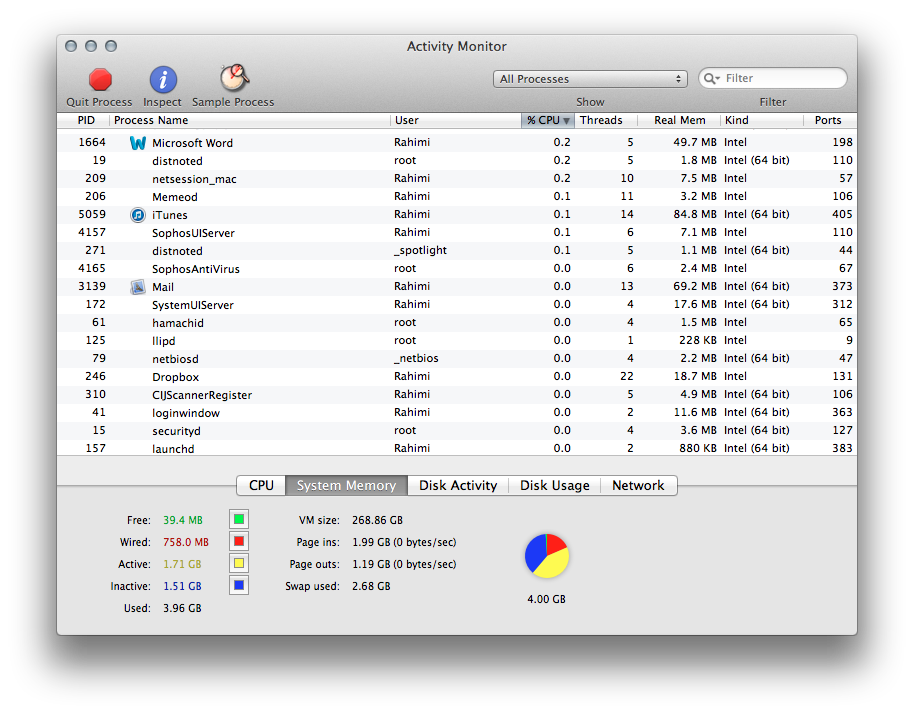Select the launchd process row
This screenshot has width=914, height=714.
click(x=457, y=448)
